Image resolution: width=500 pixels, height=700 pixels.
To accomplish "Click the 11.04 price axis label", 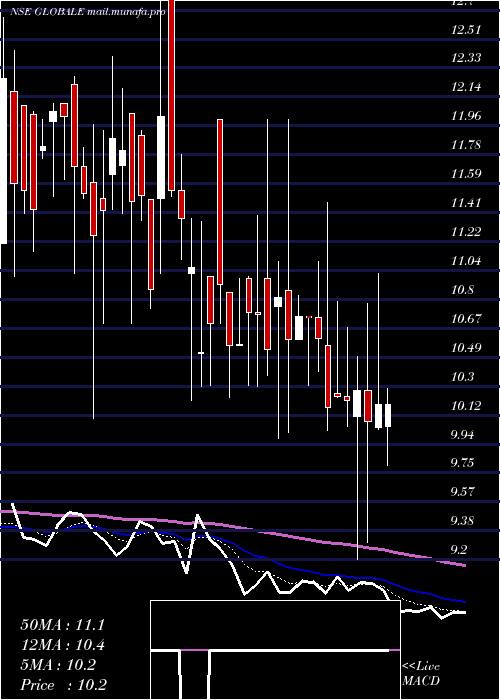I will click(466, 260).
